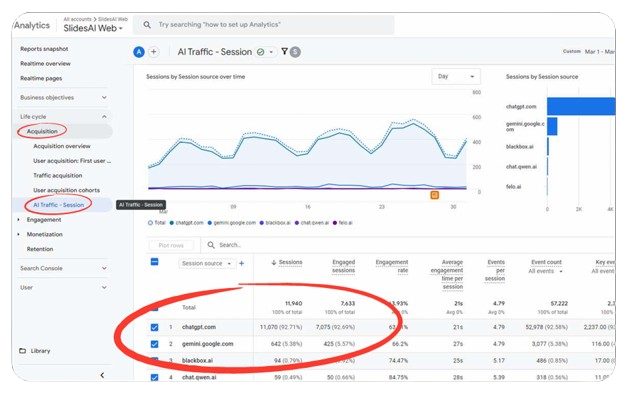
Task: Sort by the Sessions column header
Action: pos(287,262)
